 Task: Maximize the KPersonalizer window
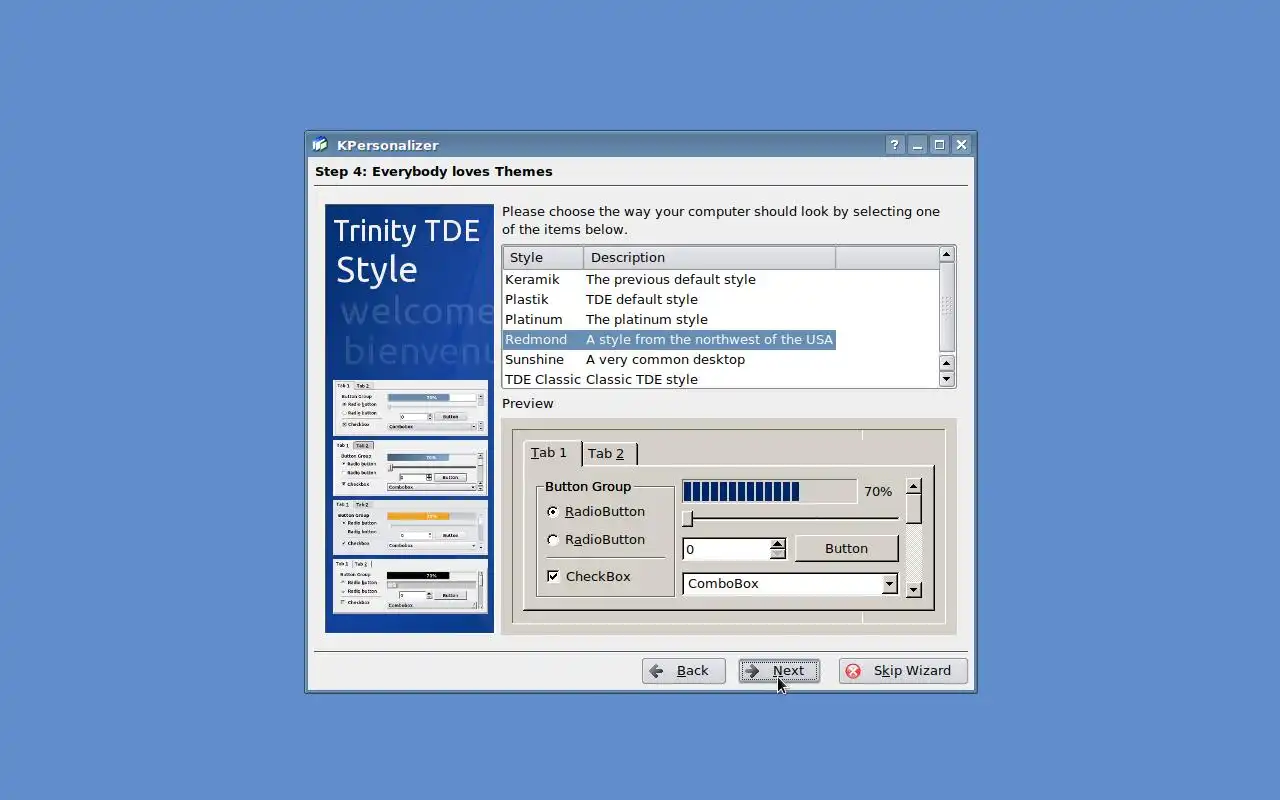[939, 145]
